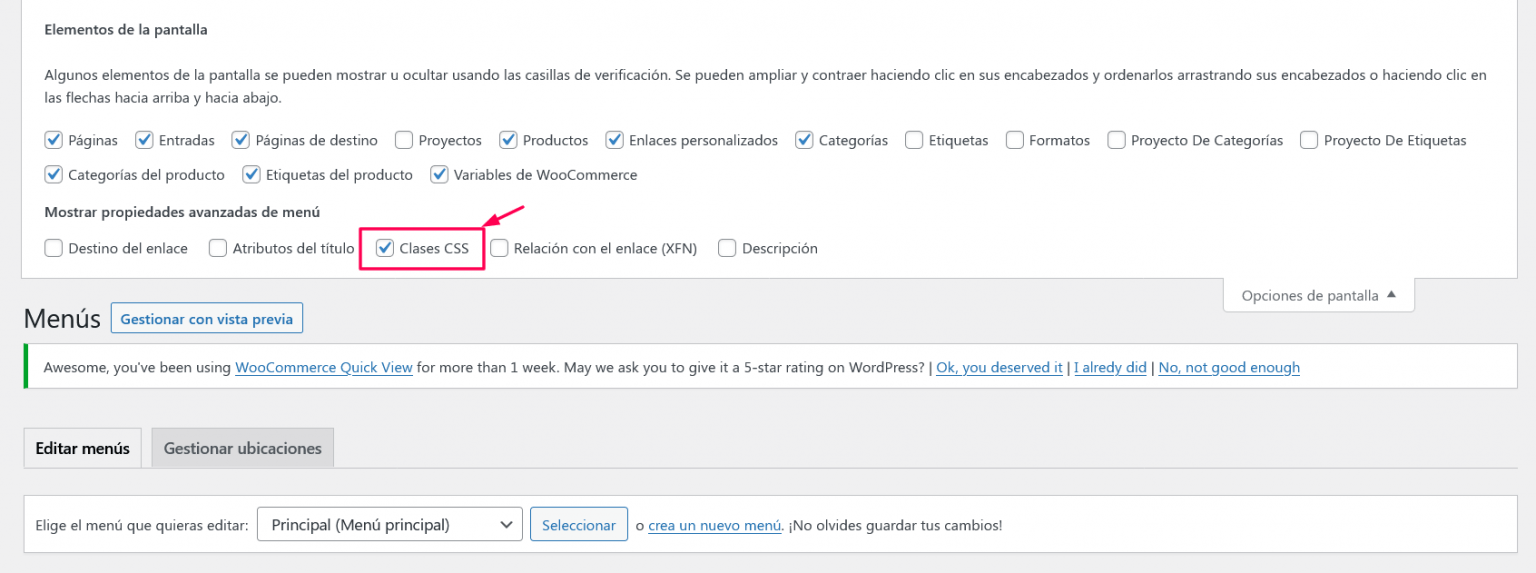The width and height of the screenshot is (1536, 573).
Task: Enable the Formatos checkbox
Action: (x=1015, y=140)
